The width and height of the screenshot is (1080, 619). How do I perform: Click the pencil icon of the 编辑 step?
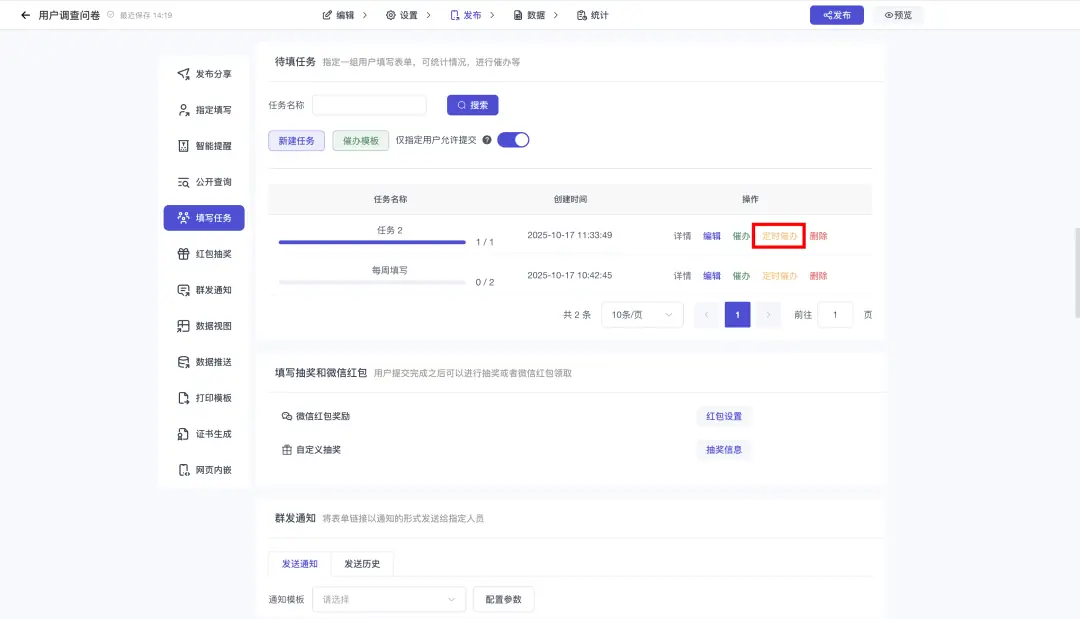327,15
